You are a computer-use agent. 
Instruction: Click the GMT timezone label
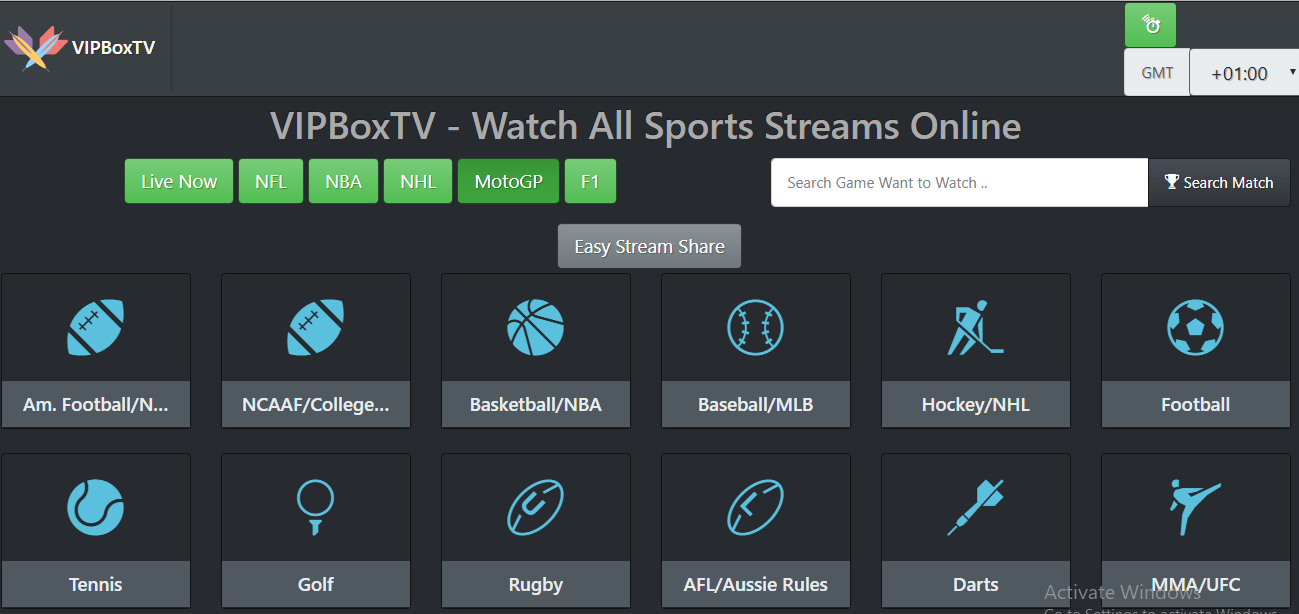(x=1157, y=73)
